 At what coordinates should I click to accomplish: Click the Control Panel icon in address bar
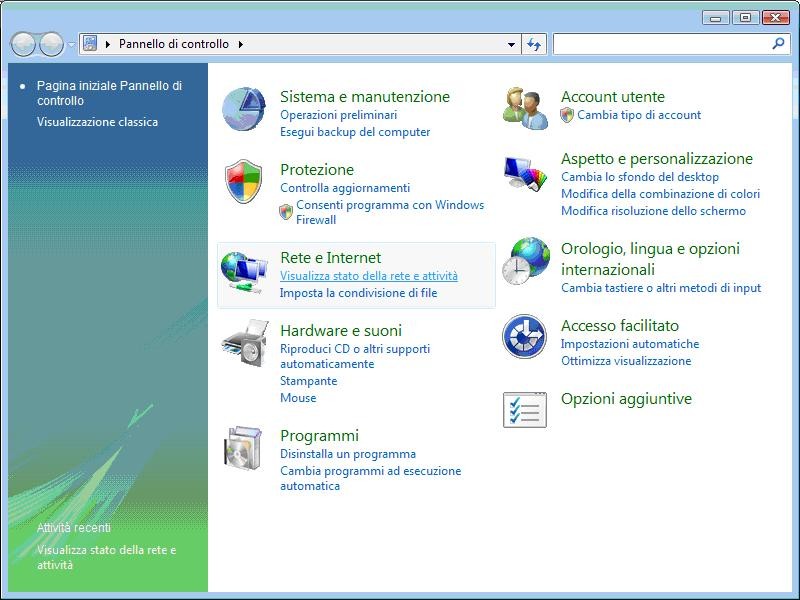coord(90,43)
